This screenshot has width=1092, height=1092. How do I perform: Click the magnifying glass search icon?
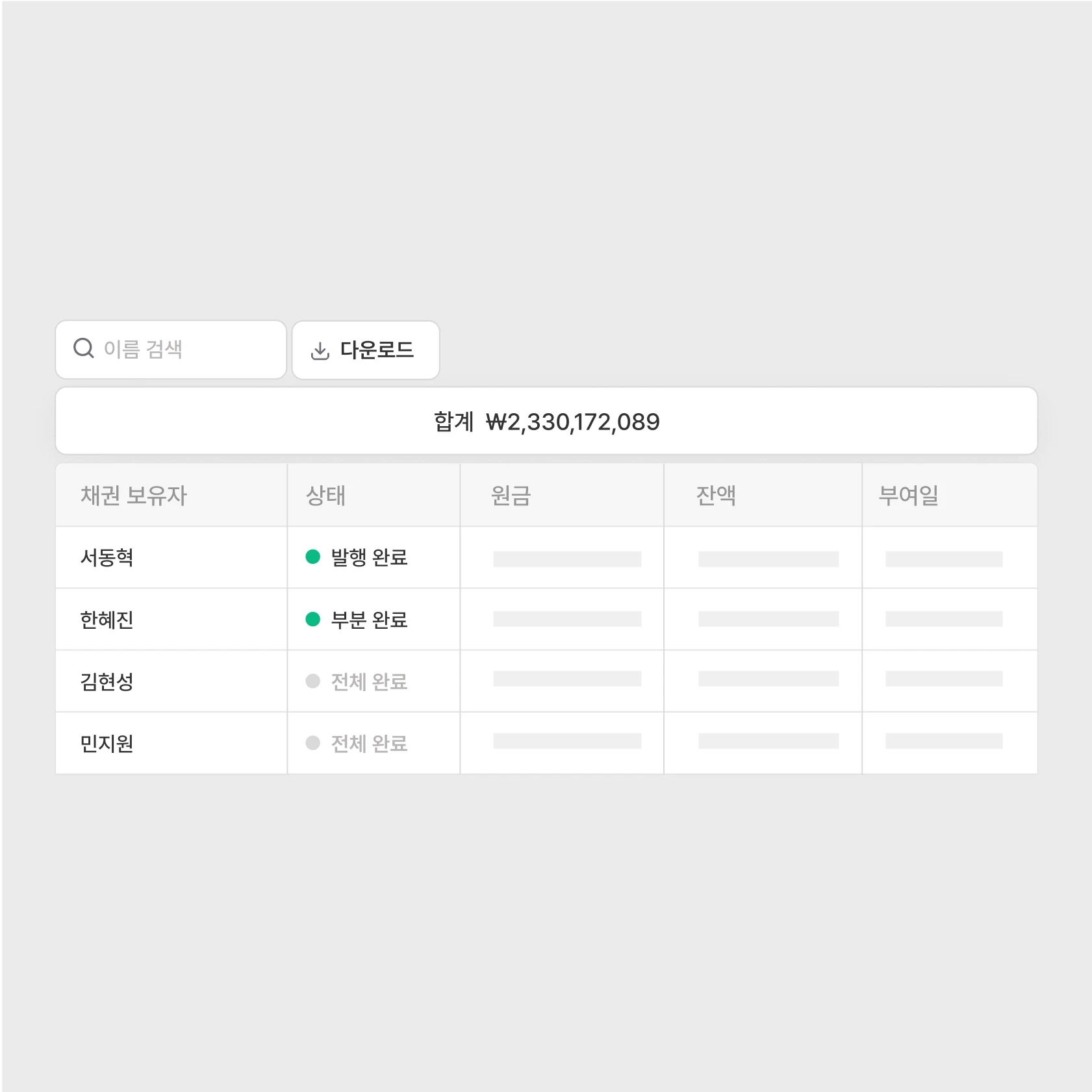(x=83, y=349)
